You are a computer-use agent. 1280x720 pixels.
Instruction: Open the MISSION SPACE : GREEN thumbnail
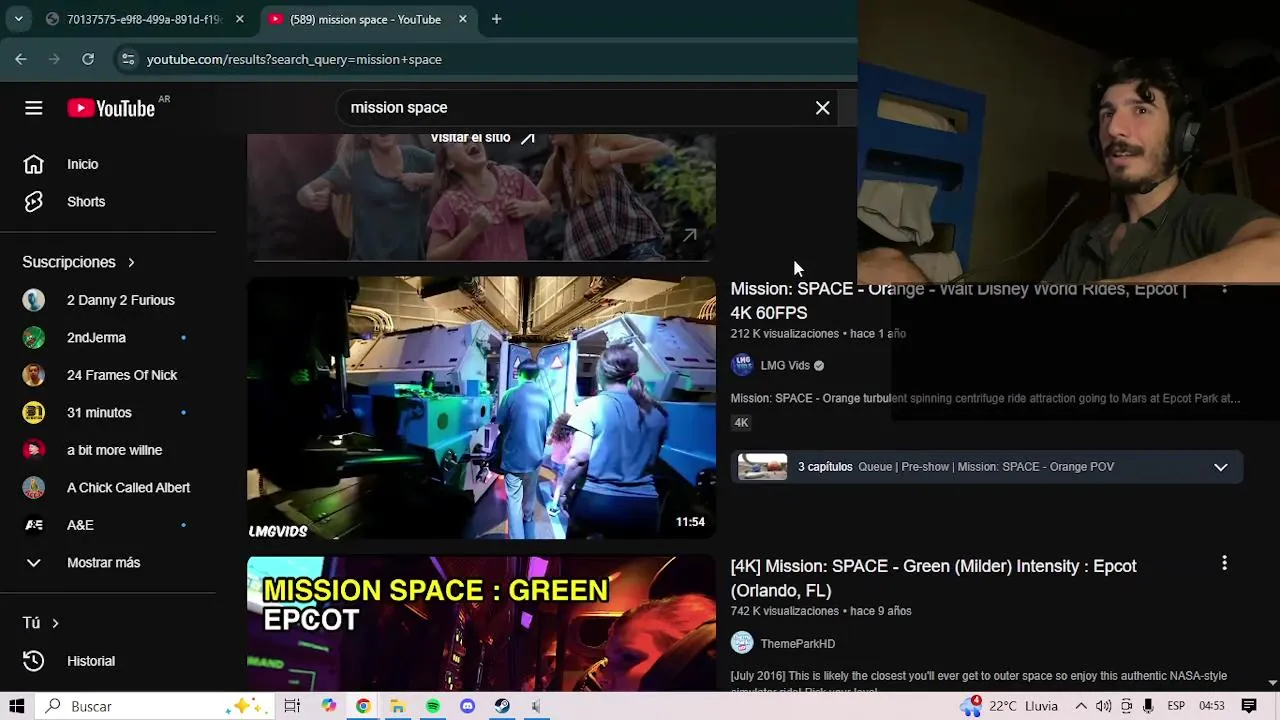point(481,624)
